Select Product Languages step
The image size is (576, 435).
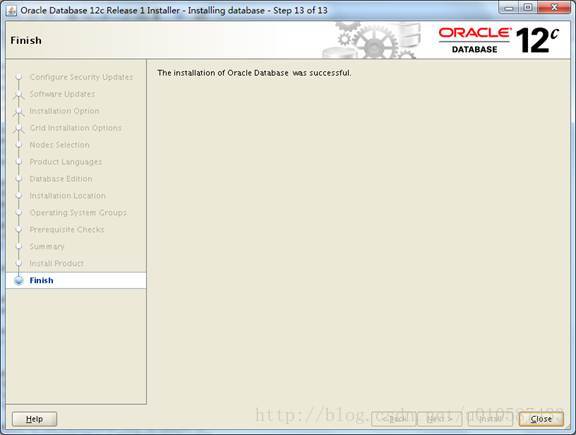coord(65,162)
